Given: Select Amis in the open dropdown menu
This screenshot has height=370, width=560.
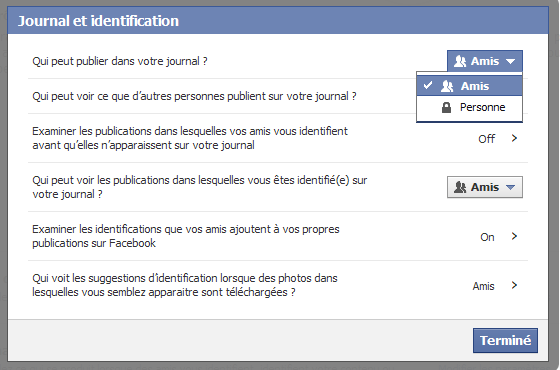Looking at the screenshot, I should 469,86.
